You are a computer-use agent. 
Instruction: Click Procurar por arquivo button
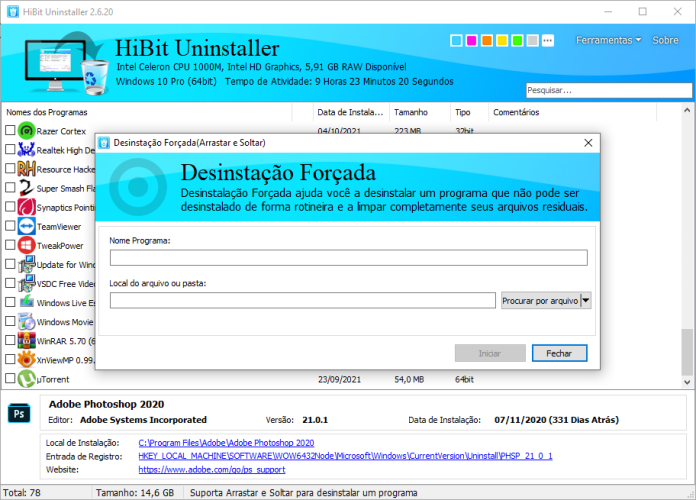(x=540, y=301)
